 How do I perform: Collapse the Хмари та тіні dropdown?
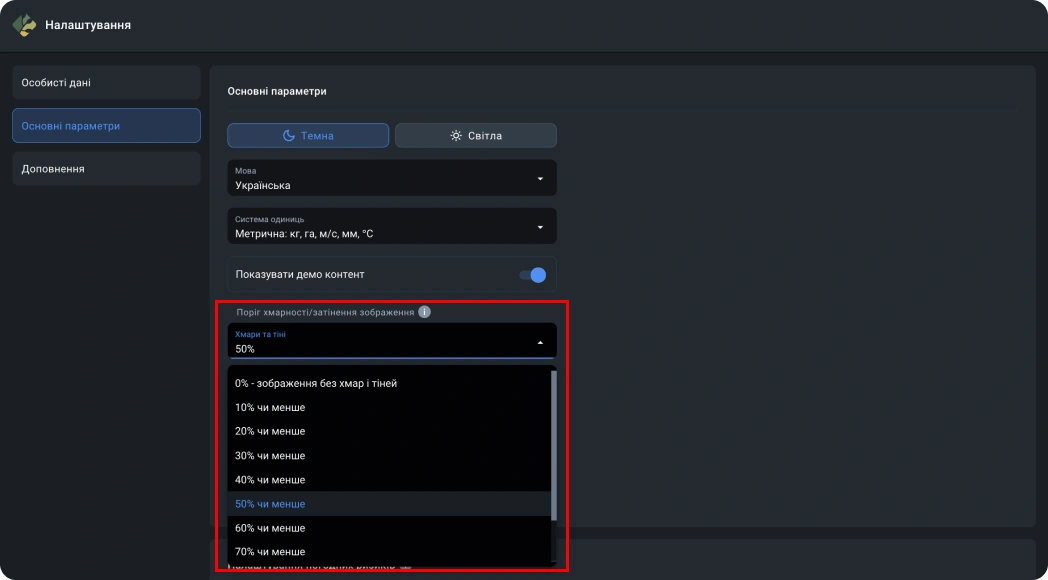coord(540,342)
